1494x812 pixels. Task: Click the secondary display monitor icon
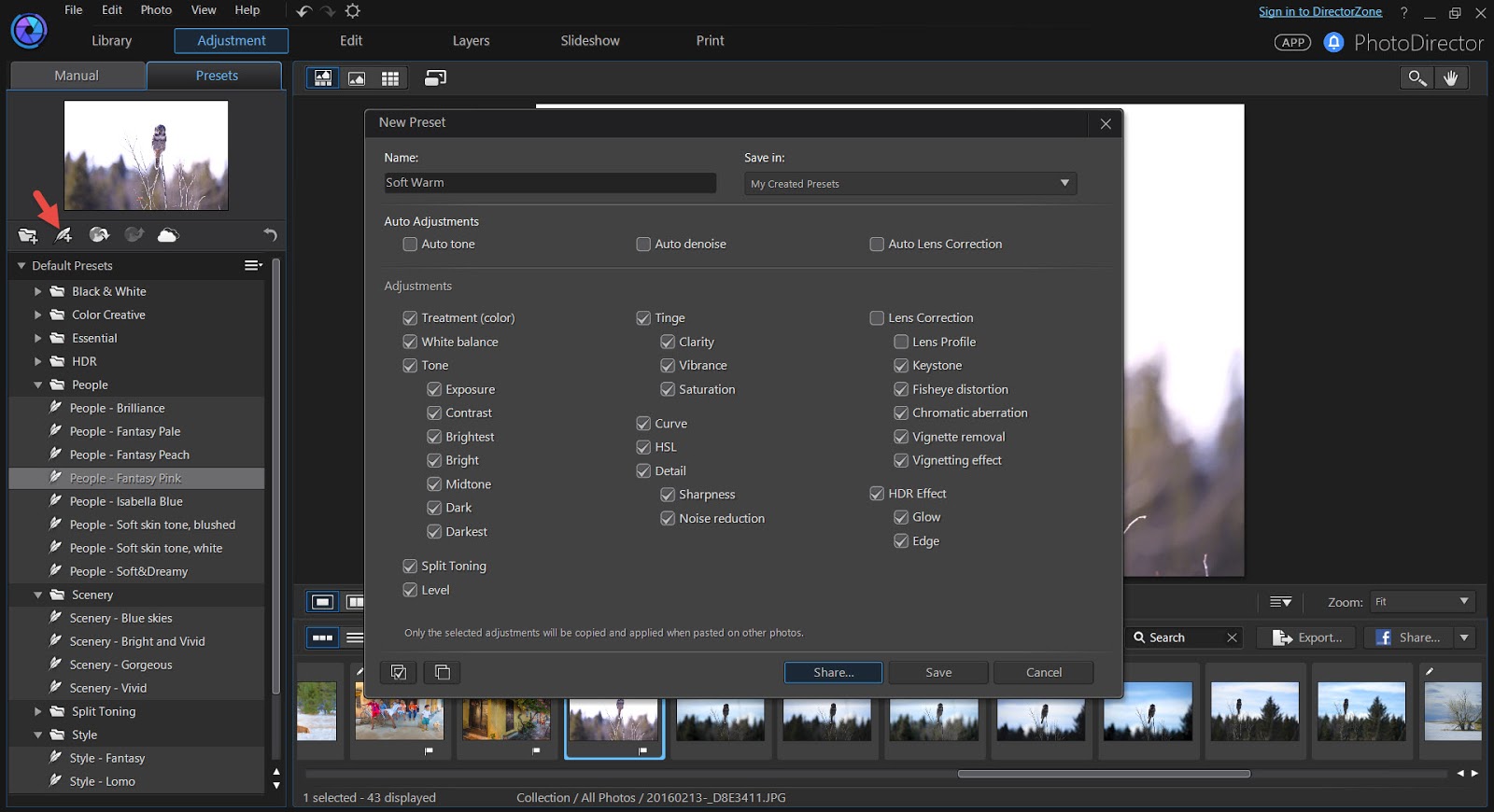pyautogui.click(x=435, y=78)
